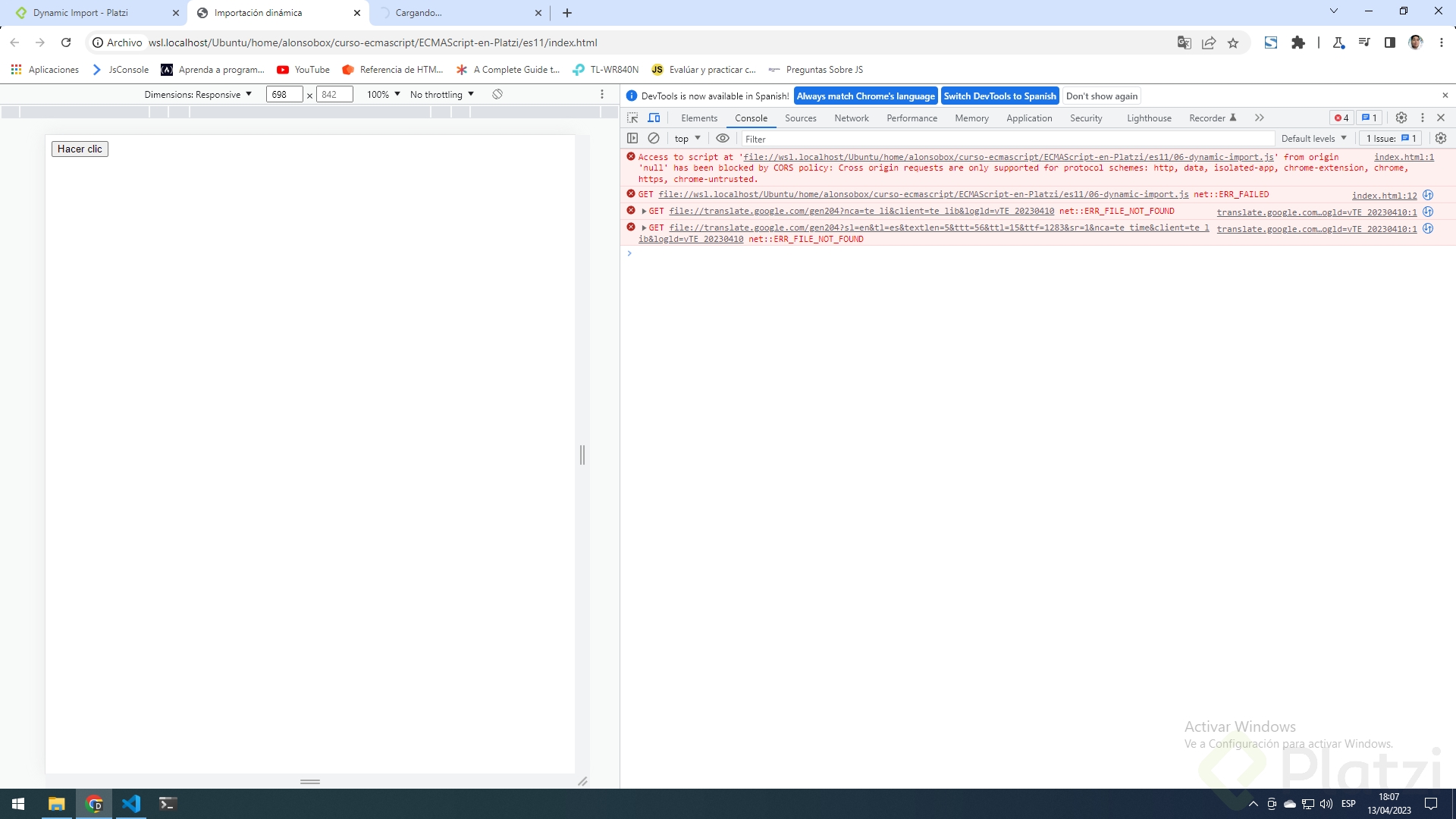Click the rotate screen icon

(x=497, y=94)
